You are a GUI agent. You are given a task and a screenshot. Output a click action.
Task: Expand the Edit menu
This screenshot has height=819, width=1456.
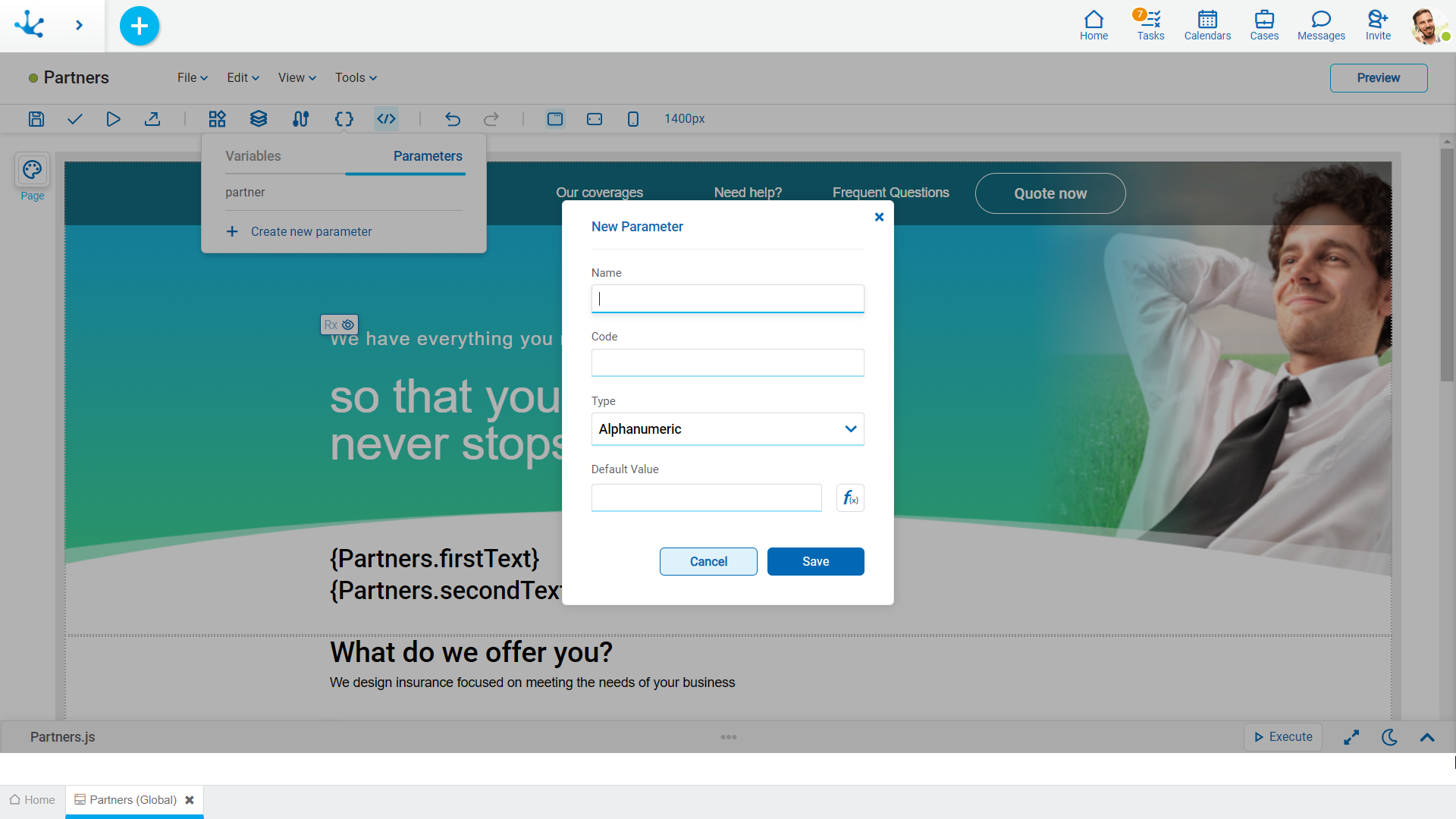click(x=241, y=77)
